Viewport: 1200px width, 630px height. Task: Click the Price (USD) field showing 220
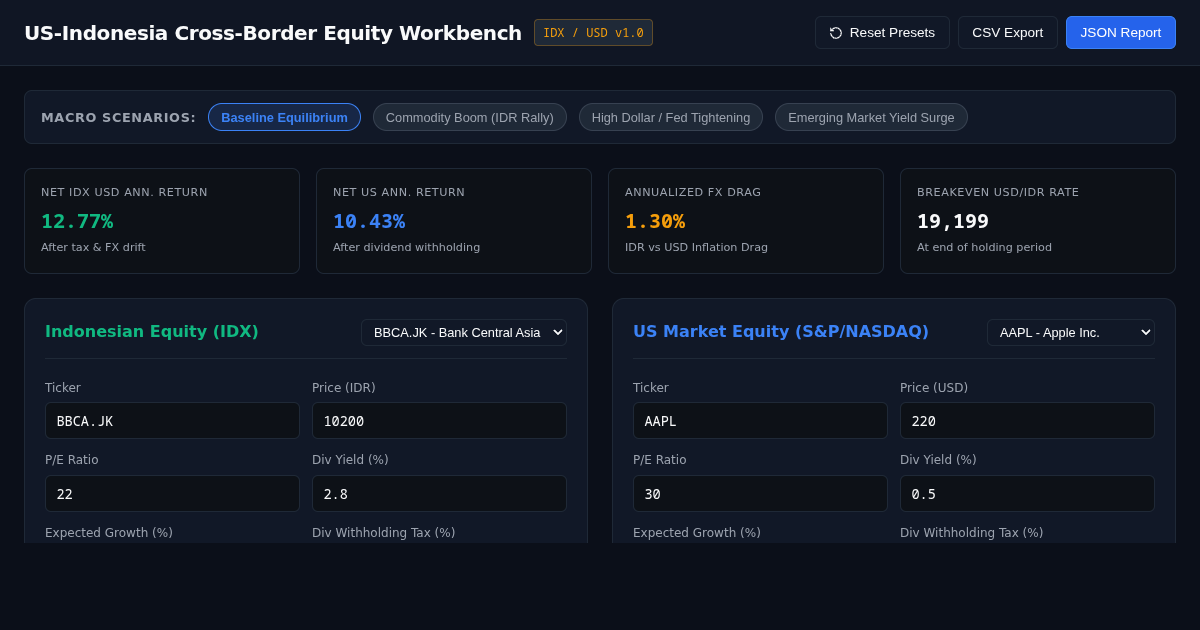coord(1027,421)
